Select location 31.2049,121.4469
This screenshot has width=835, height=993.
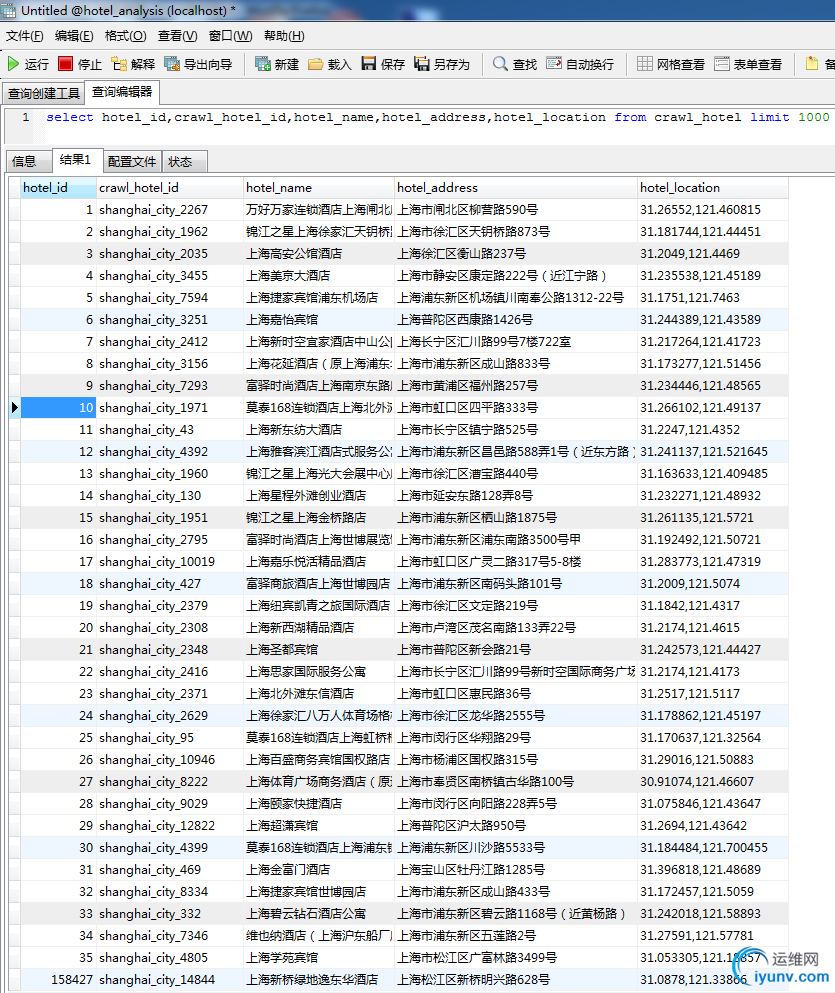(712, 254)
